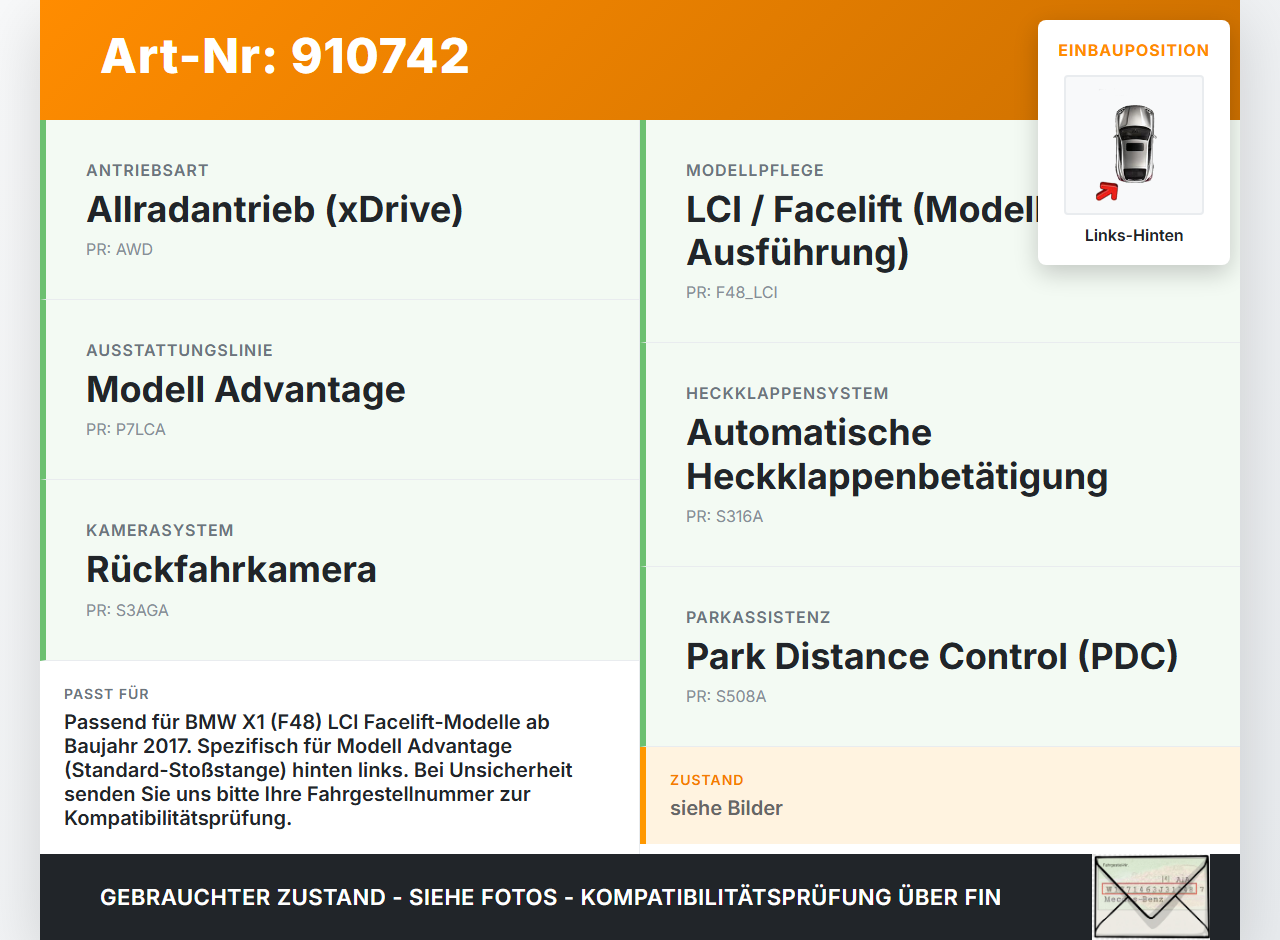Select the Automatische Heckklappenbetätigung card
The image size is (1280, 940).
(x=940, y=455)
